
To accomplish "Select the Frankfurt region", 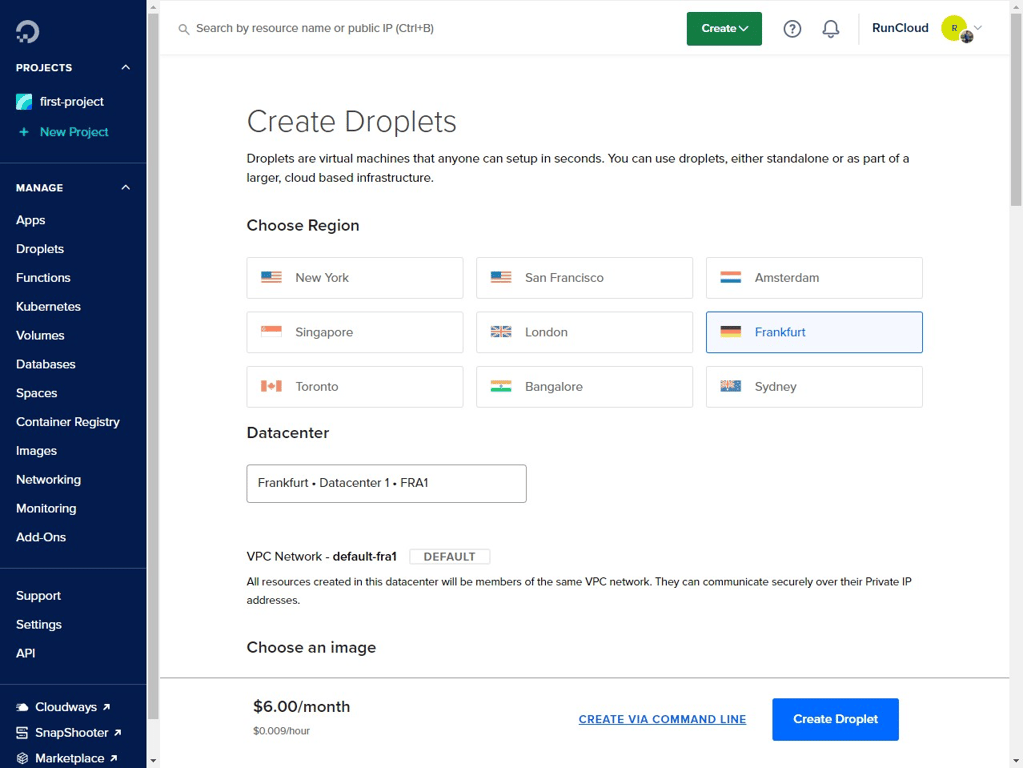I will [814, 332].
